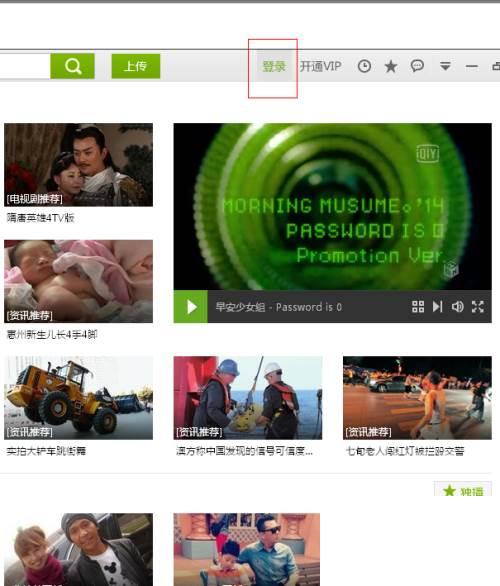Image resolution: width=500 pixels, height=586 pixels.
Task: Open the 实拍大铲车跳街舞 title link
Action: [46, 451]
